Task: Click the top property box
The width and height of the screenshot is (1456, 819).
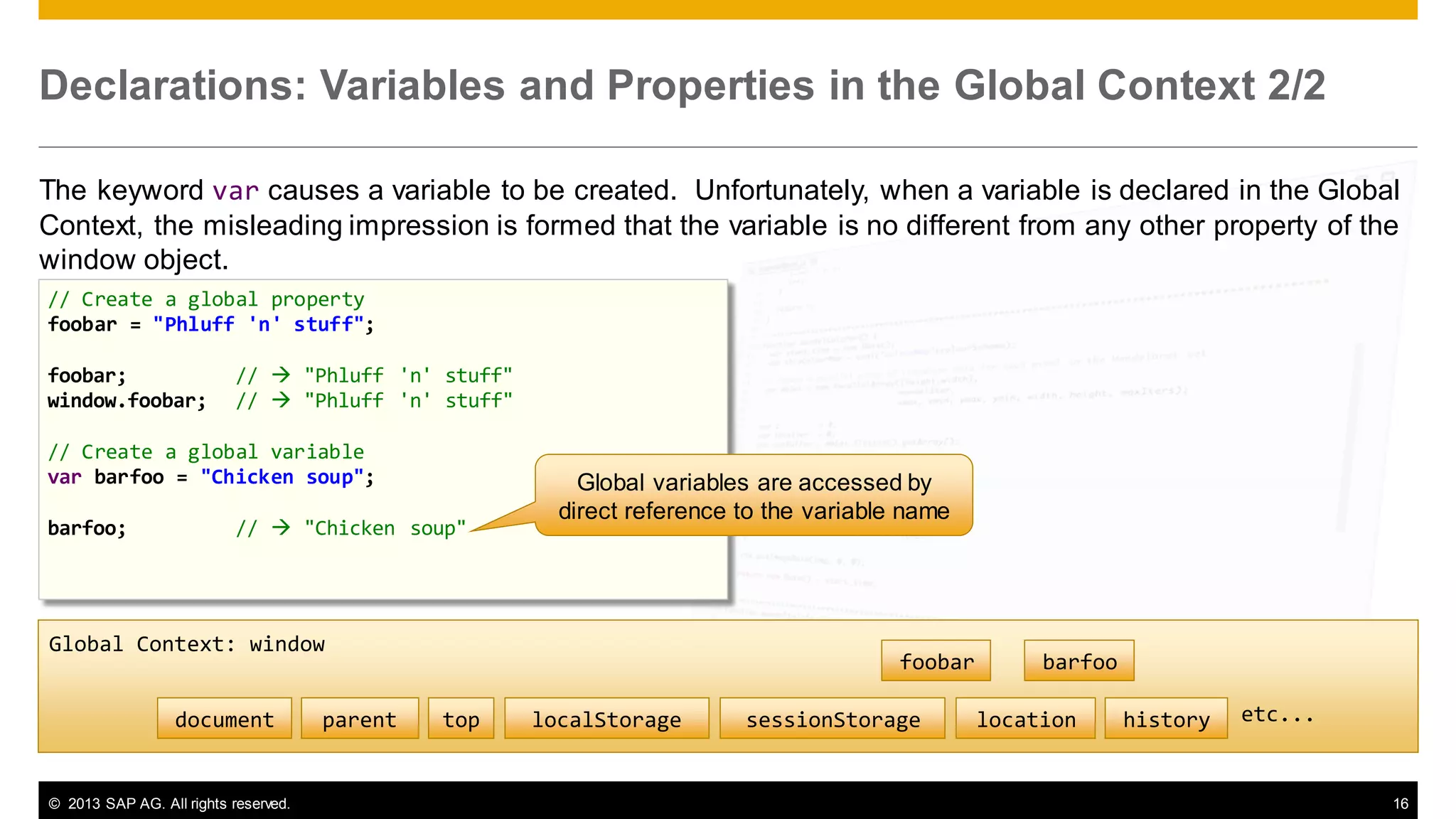Action: 461,719
